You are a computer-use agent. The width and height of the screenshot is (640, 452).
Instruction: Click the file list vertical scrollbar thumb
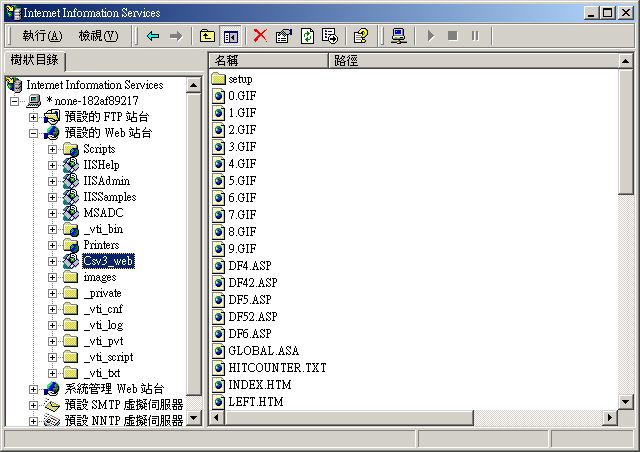point(625,131)
